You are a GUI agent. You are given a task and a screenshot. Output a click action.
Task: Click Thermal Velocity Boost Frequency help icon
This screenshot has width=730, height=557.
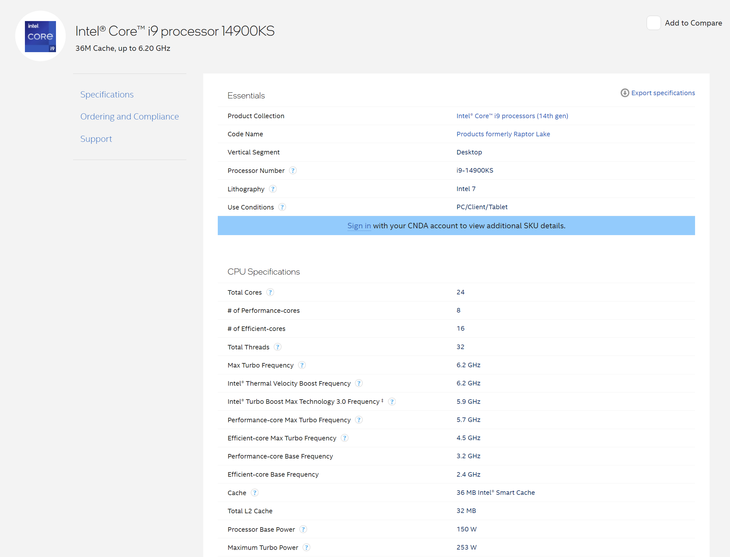tap(359, 384)
